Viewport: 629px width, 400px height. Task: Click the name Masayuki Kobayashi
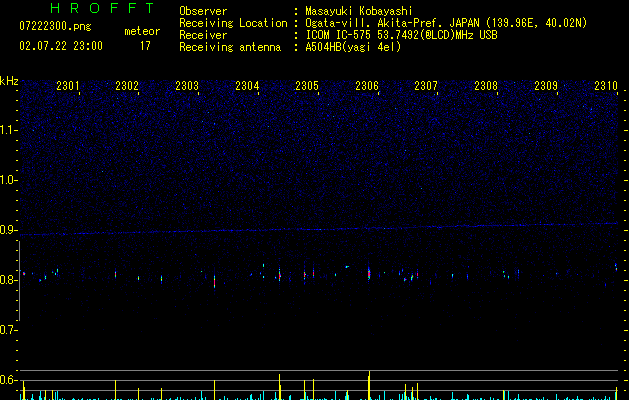pyautogui.click(x=359, y=11)
